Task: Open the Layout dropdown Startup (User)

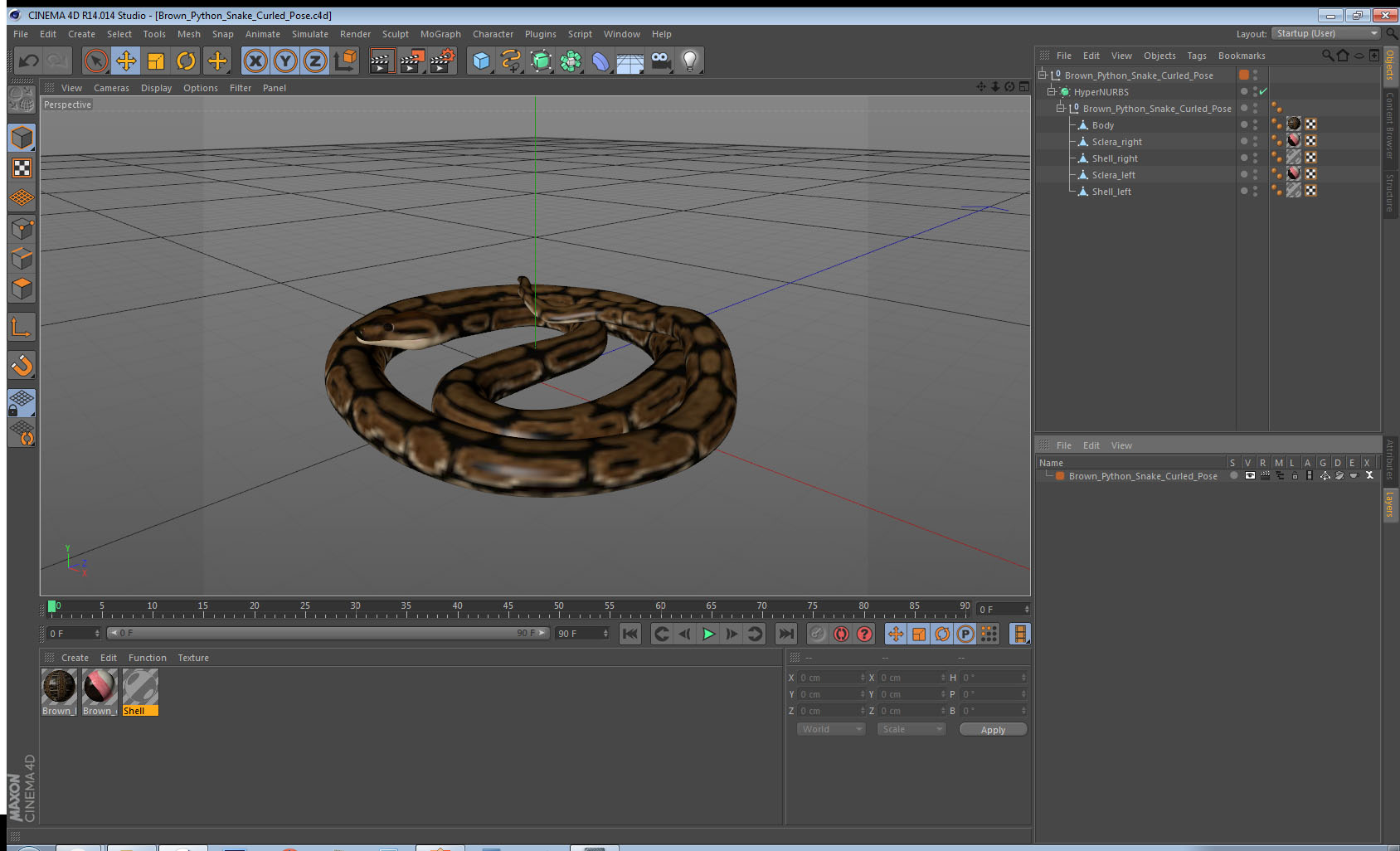Action: pyautogui.click(x=1327, y=33)
